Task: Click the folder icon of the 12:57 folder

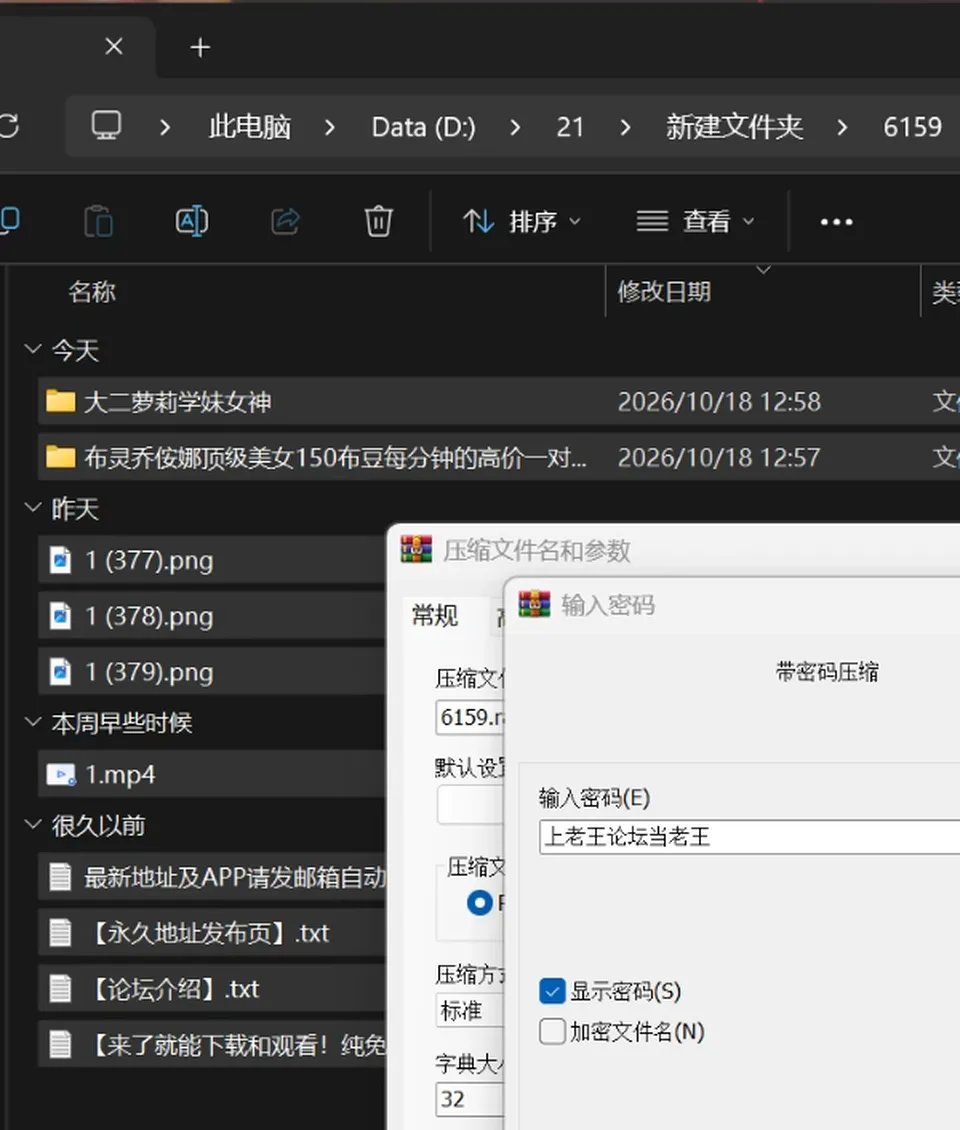Action: 61,457
